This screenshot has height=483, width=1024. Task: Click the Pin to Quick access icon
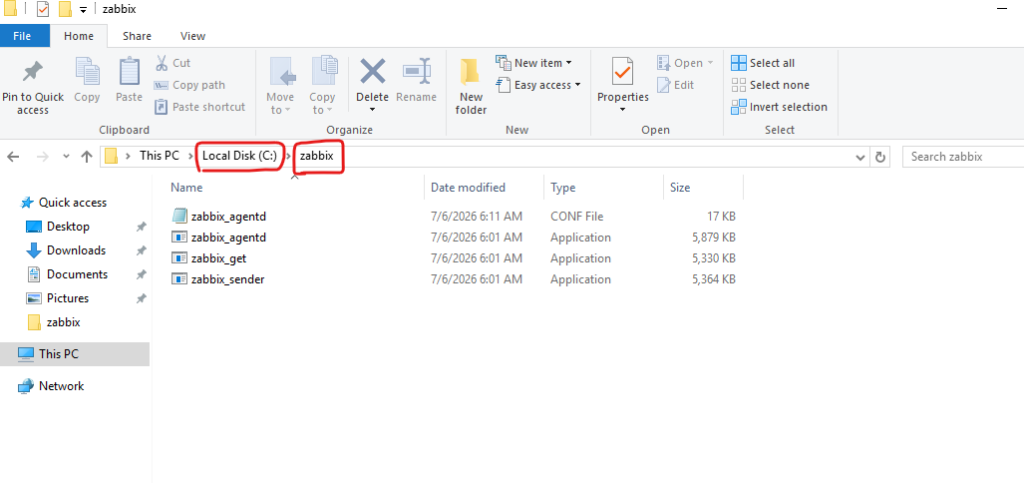click(x=32, y=72)
